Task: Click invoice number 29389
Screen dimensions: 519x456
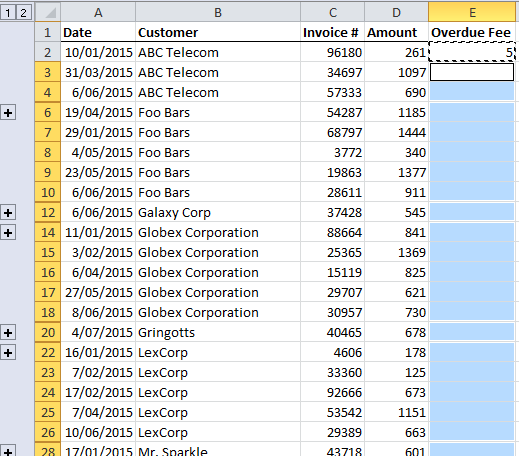Action: pos(332,432)
